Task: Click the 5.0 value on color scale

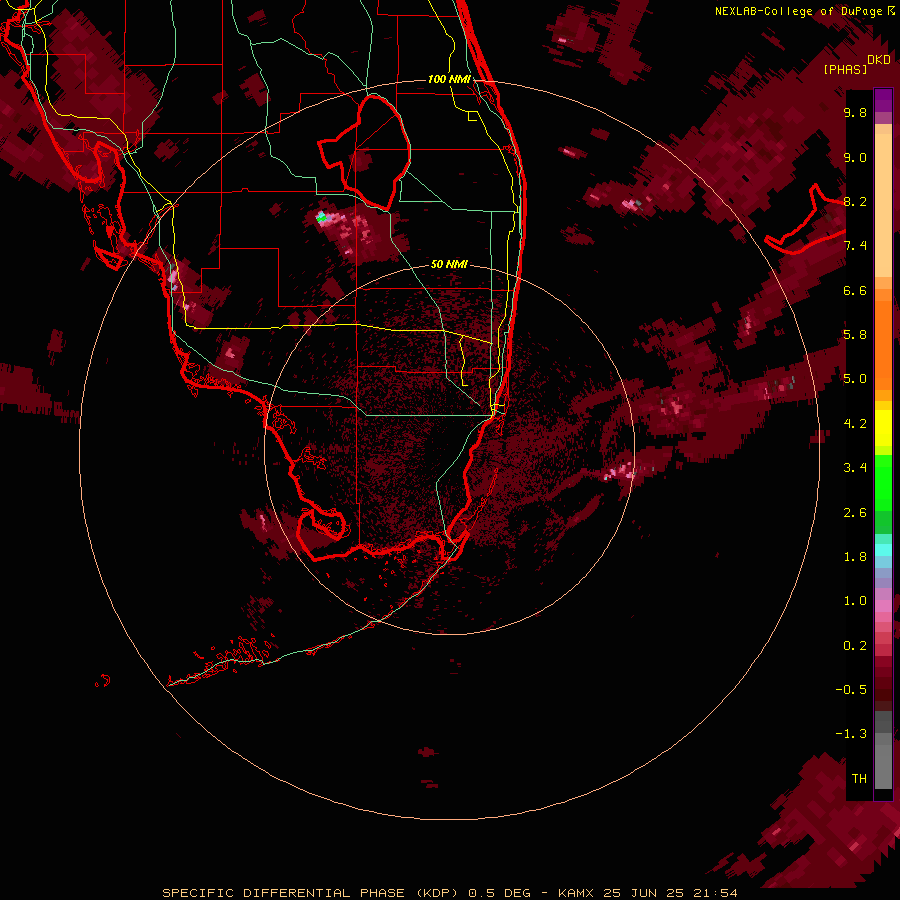Action: (x=855, y=379)
